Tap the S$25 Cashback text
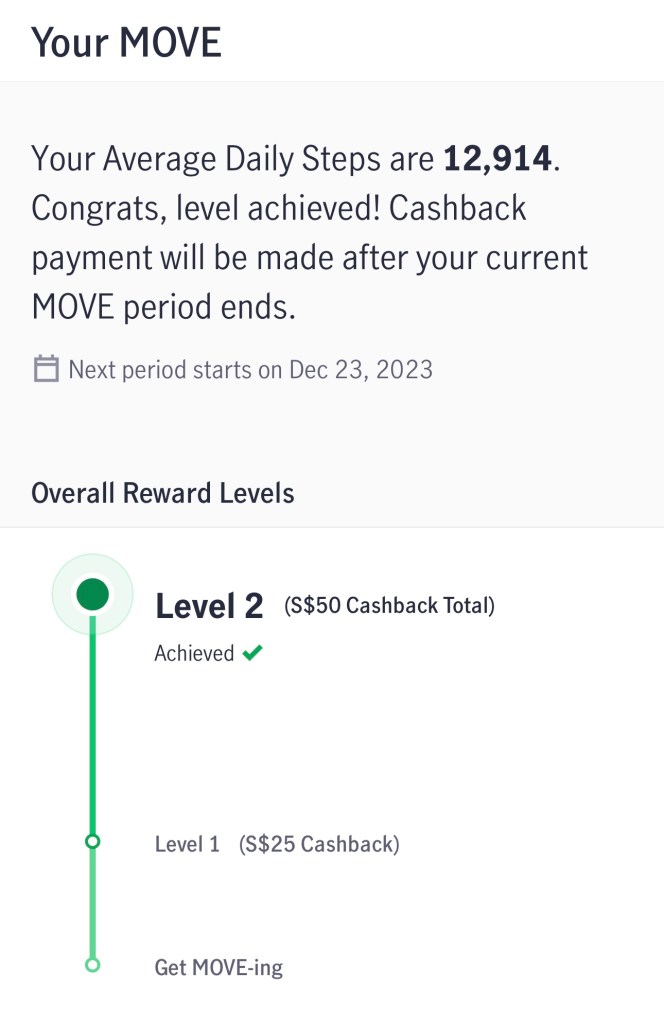The height and width of the screenshot is (1023, 664). 319,844
